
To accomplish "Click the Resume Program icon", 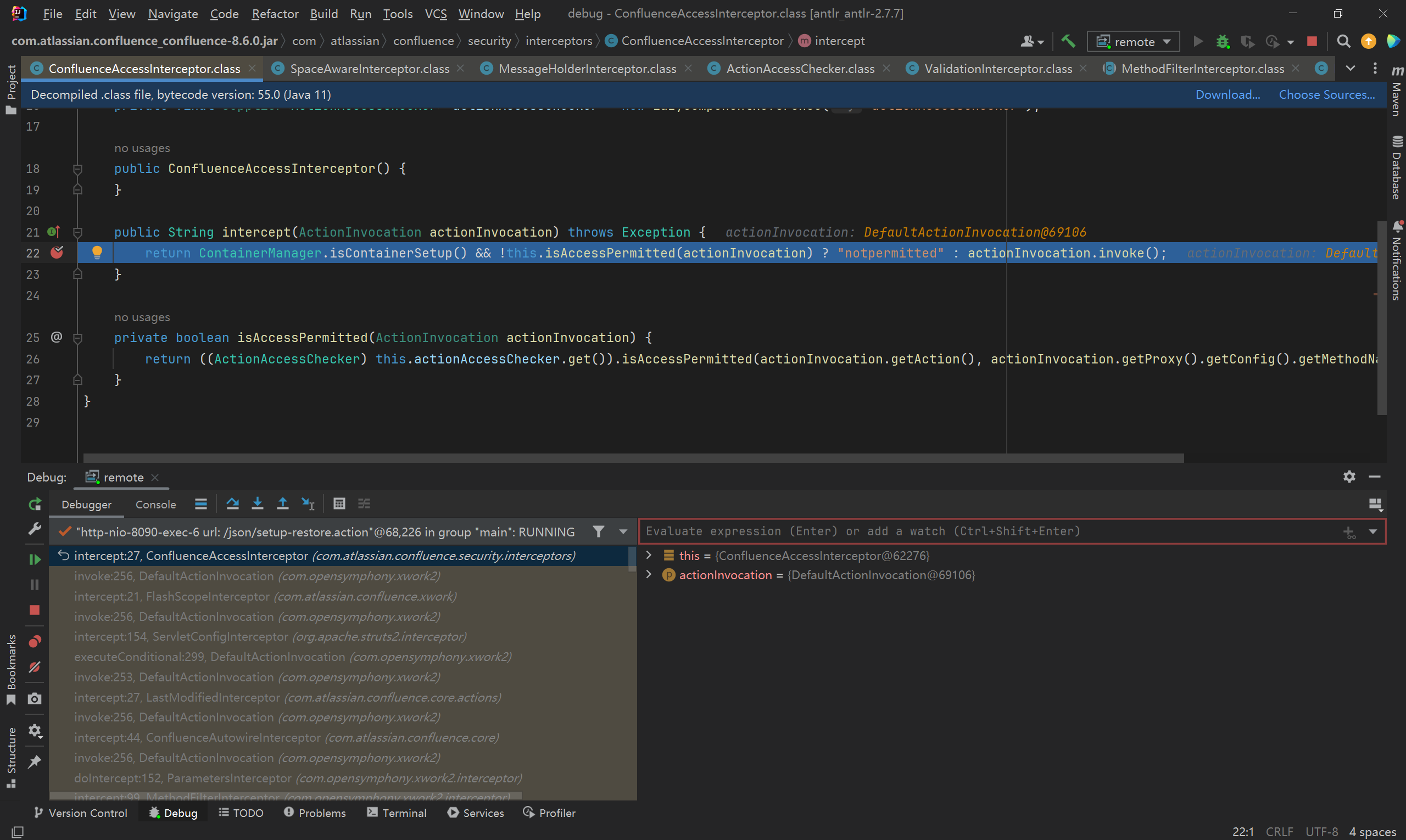I will pos(35,559).
